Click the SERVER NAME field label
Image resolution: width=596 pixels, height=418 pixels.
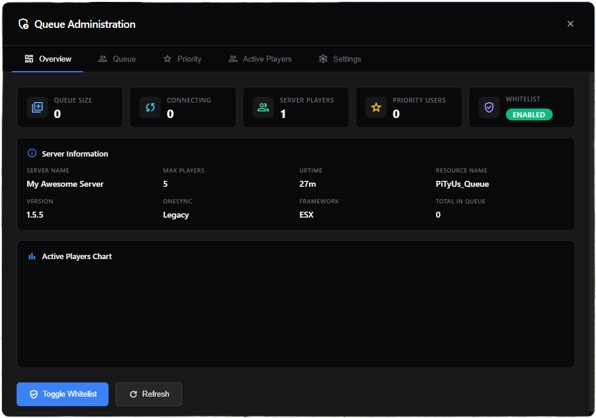pyautogui.click(x=48, y=171)
